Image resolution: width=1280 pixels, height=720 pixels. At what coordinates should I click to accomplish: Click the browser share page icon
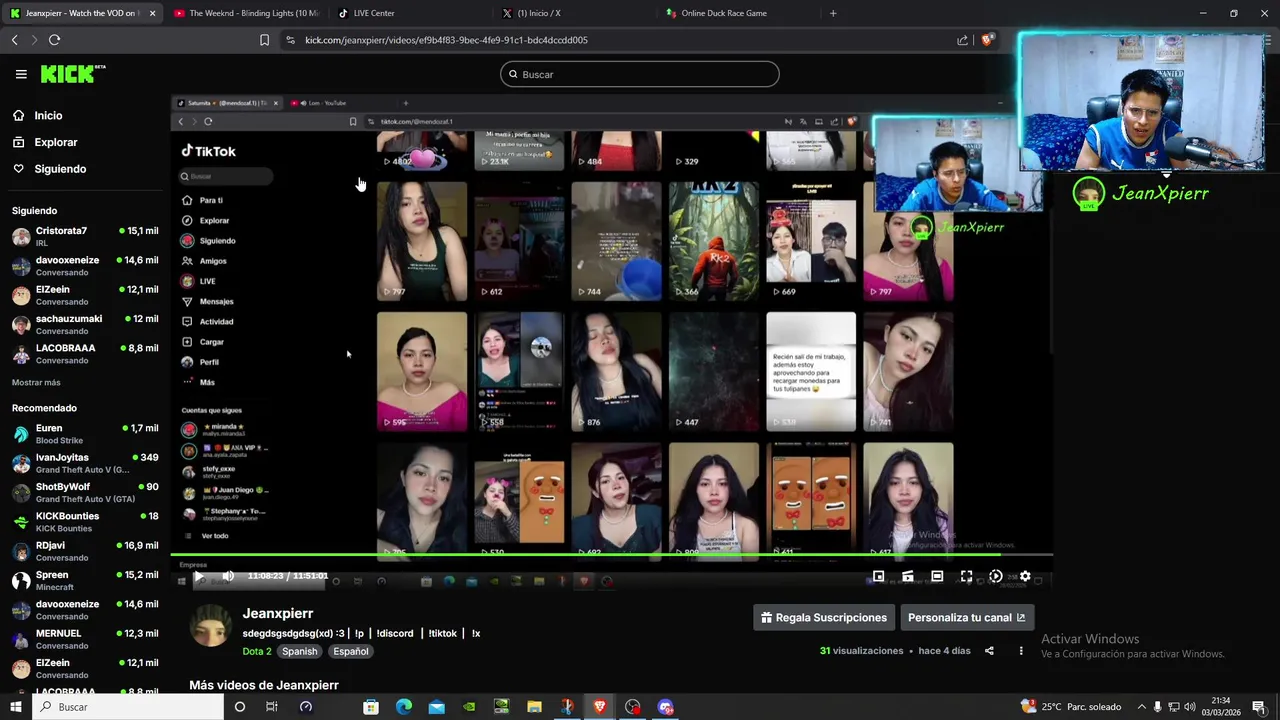click(962, 40)
